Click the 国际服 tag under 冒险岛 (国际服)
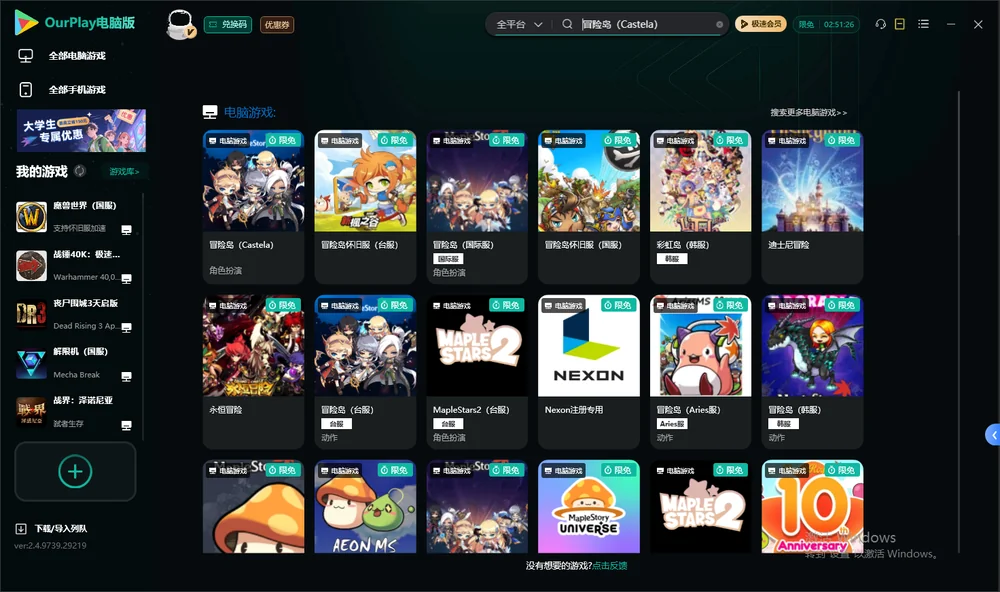 [x=448, y=259]
